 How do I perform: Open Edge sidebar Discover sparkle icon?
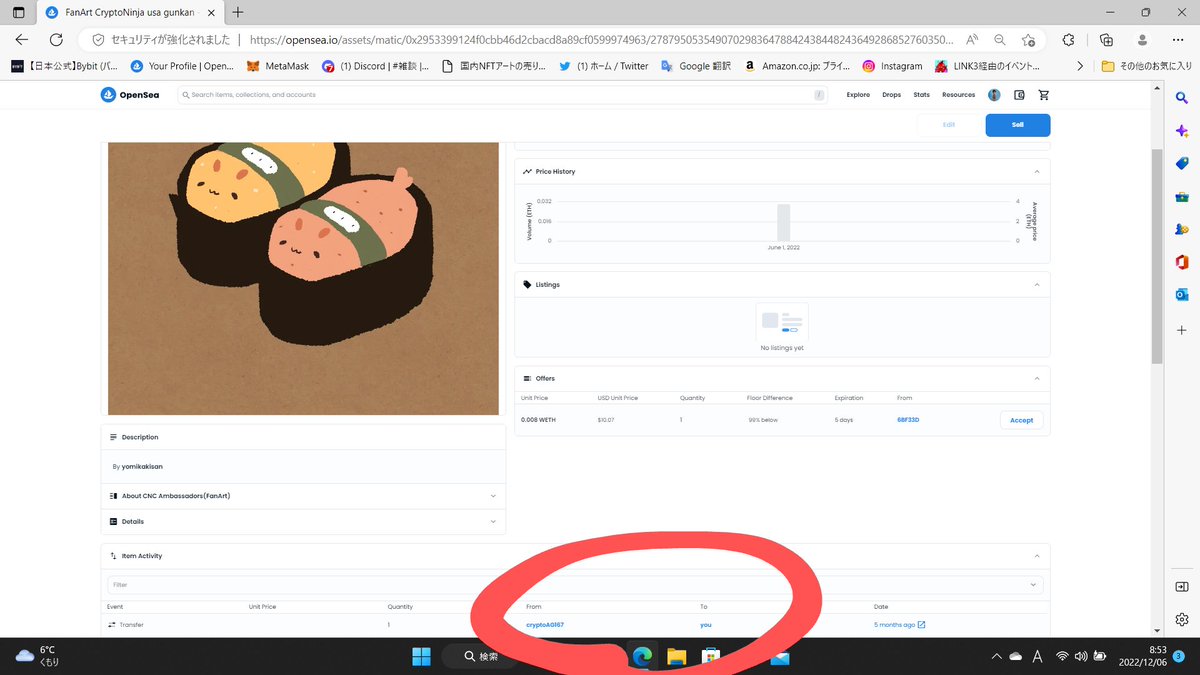point(1182,131)
